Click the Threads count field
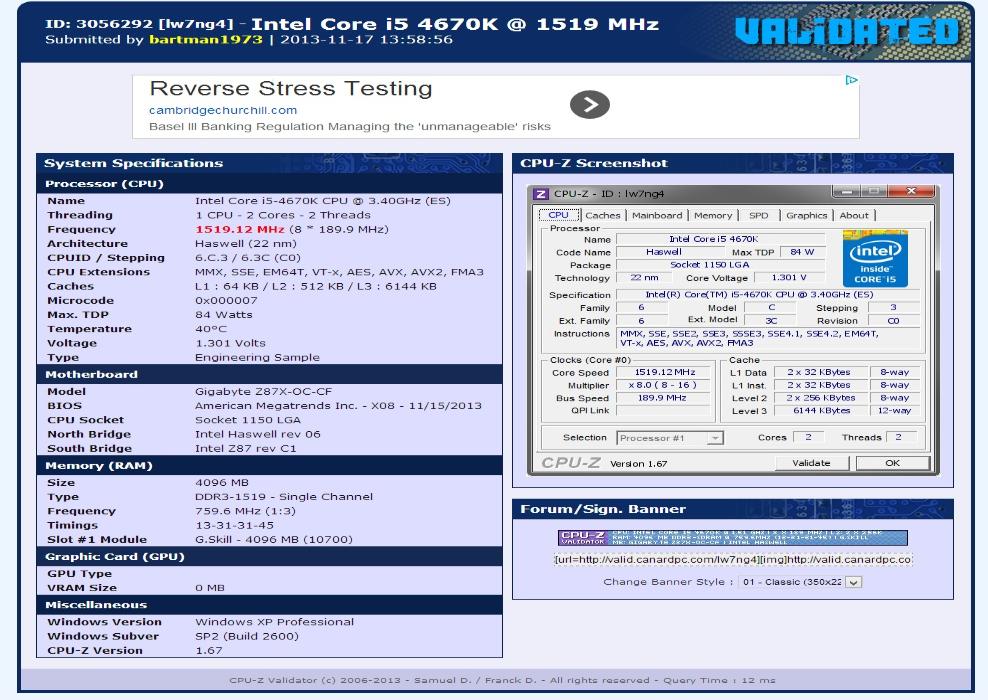The width and height of the screenshot is (988, 700). pyautogui.click(x=901, y=437)
